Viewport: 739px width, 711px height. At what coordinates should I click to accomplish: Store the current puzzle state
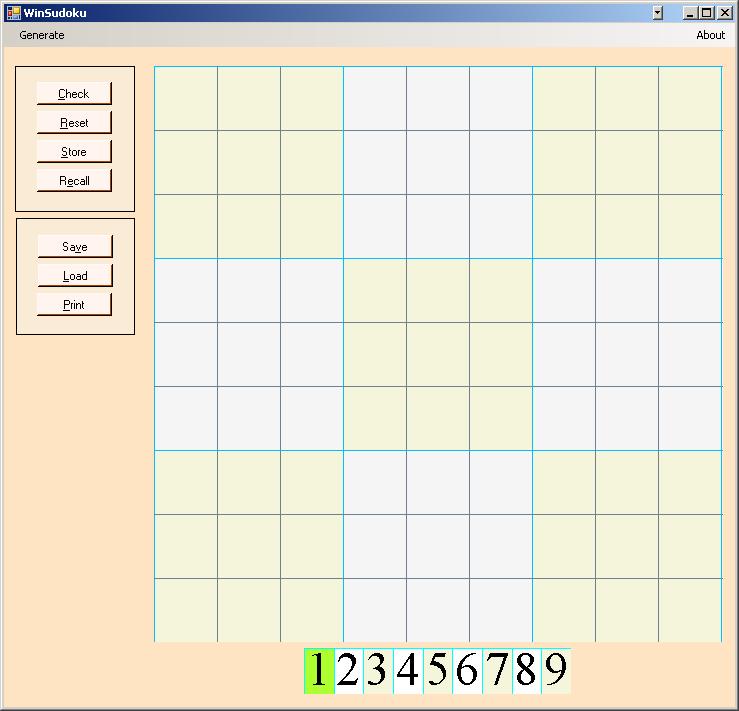(x=74, y=152)
